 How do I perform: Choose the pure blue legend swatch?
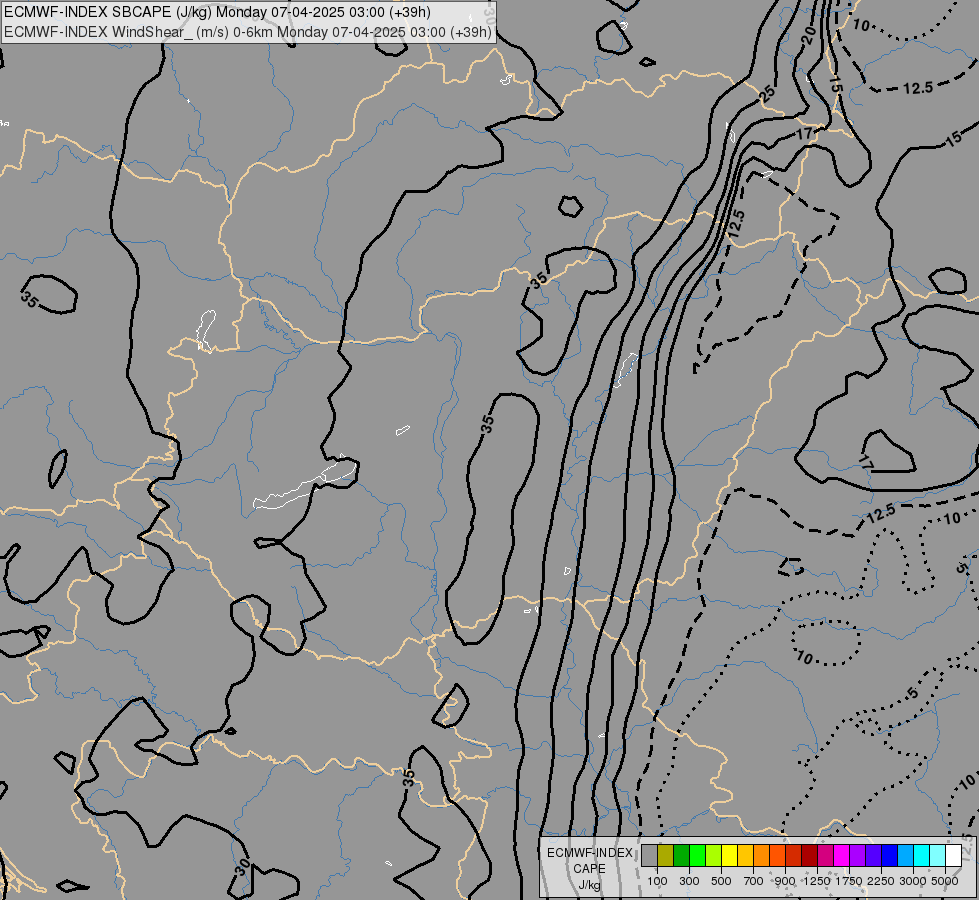890,855
